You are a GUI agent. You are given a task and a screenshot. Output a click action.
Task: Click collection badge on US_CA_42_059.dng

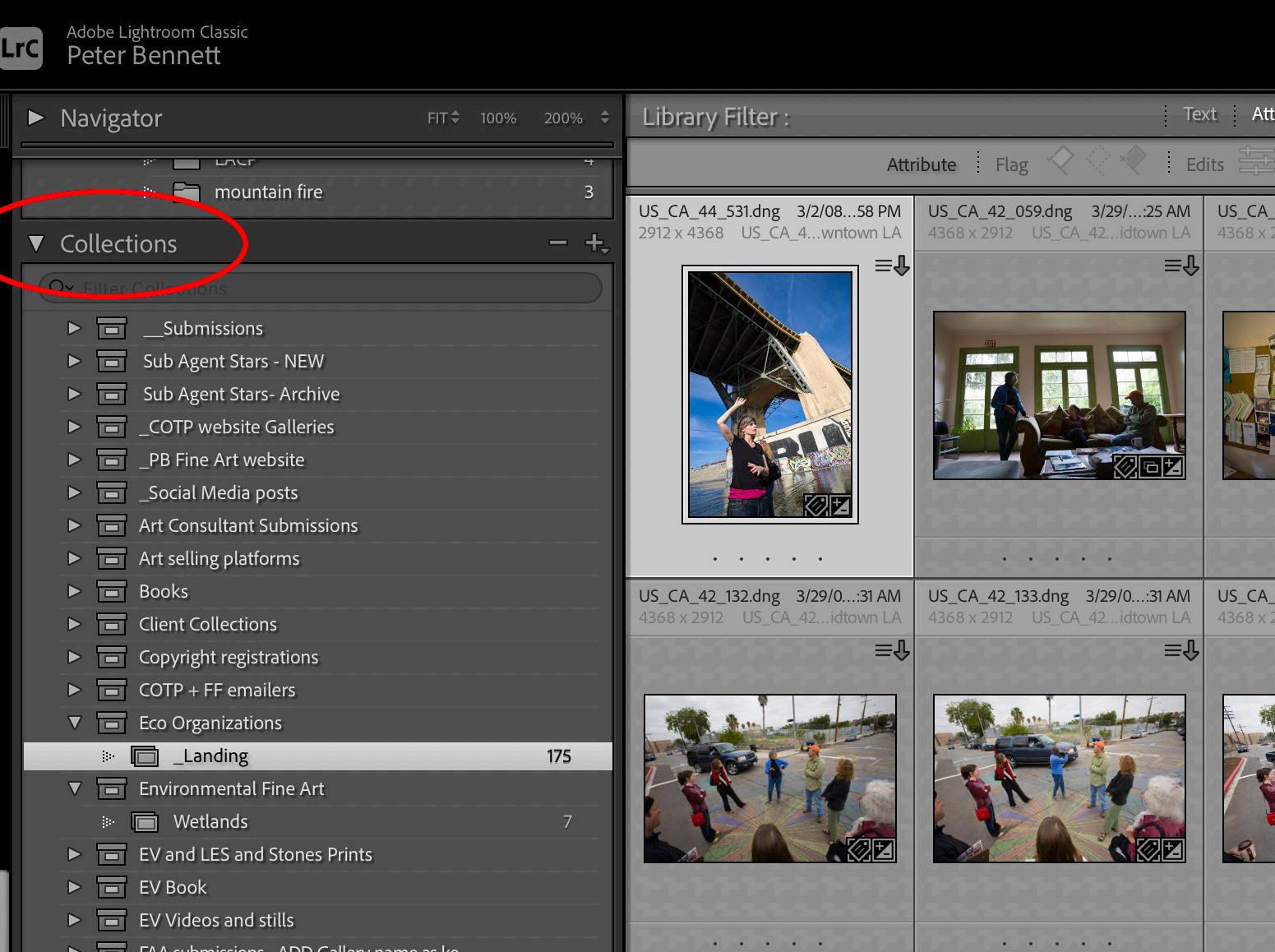point(1150,467)
